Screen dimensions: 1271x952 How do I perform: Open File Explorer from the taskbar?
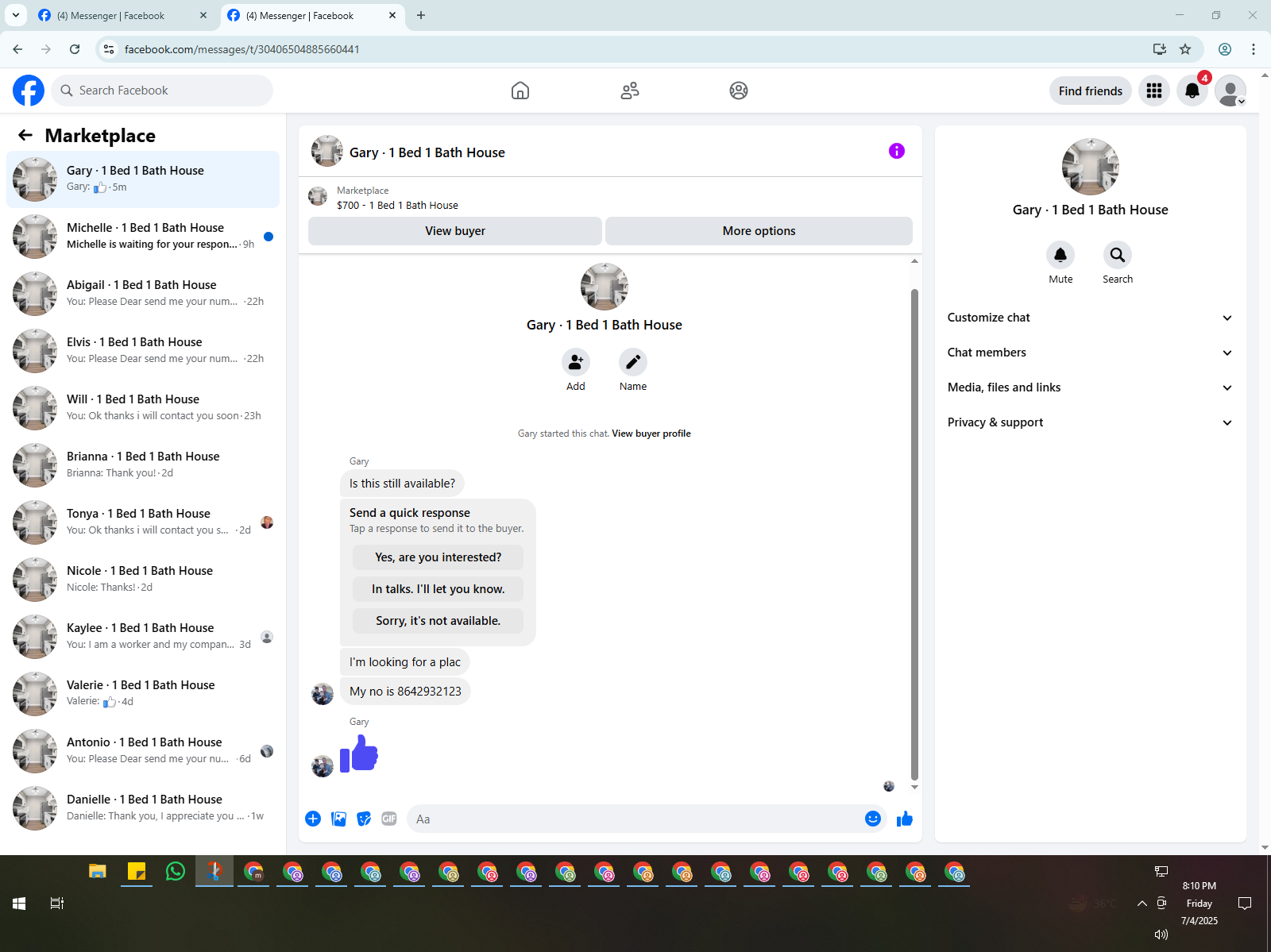coord(98,871)
